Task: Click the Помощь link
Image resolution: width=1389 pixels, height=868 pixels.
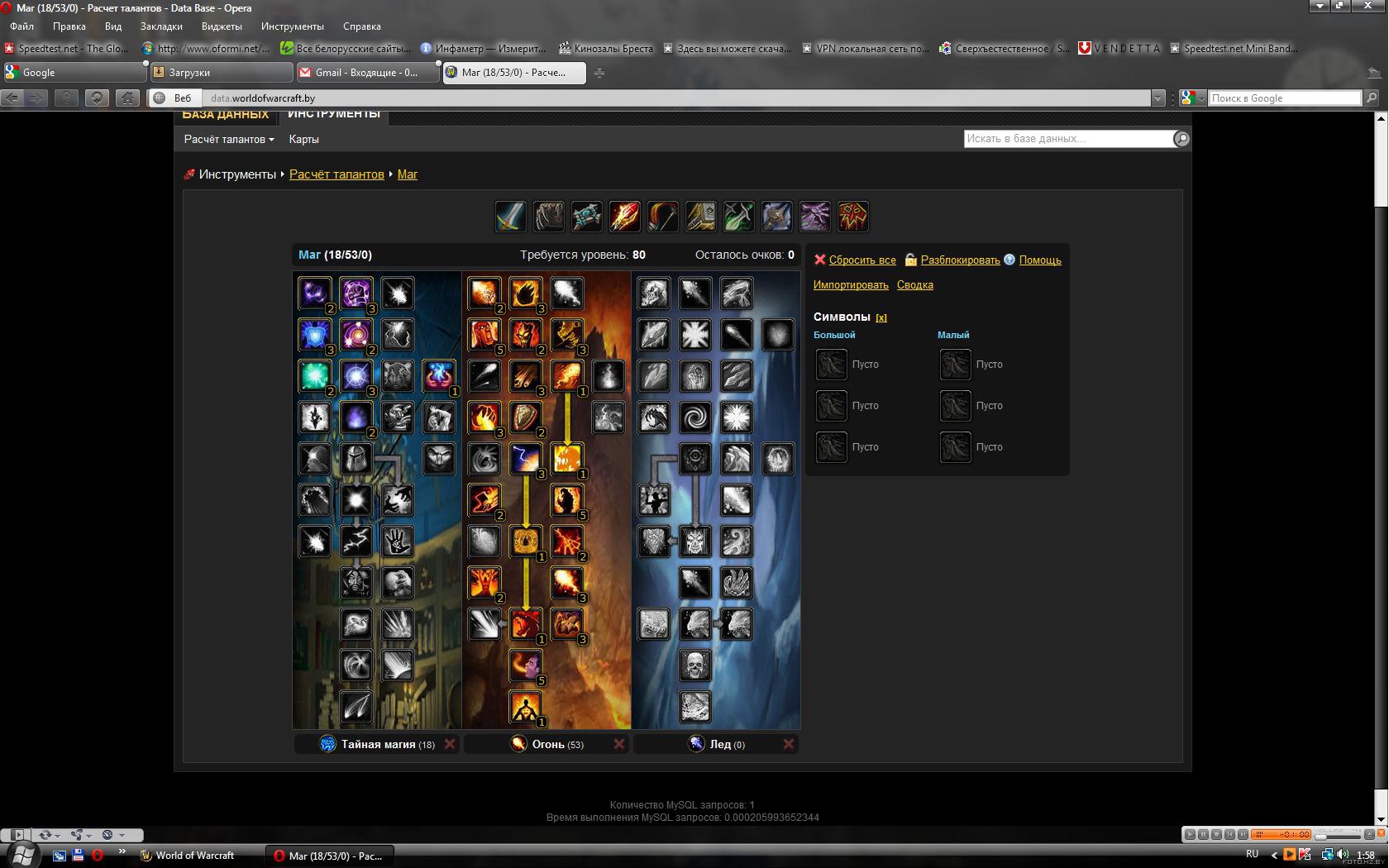Action: click(x=1040, y=260)
